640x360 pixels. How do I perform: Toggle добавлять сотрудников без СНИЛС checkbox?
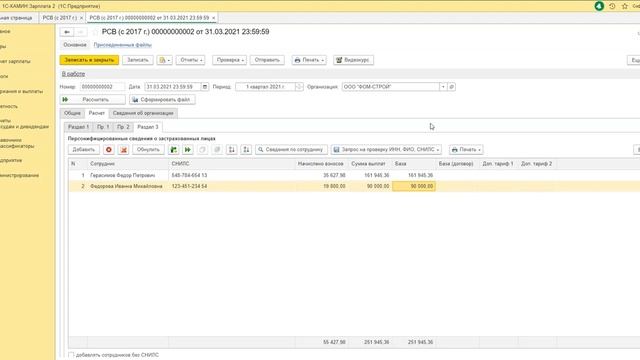coord(71,355)
